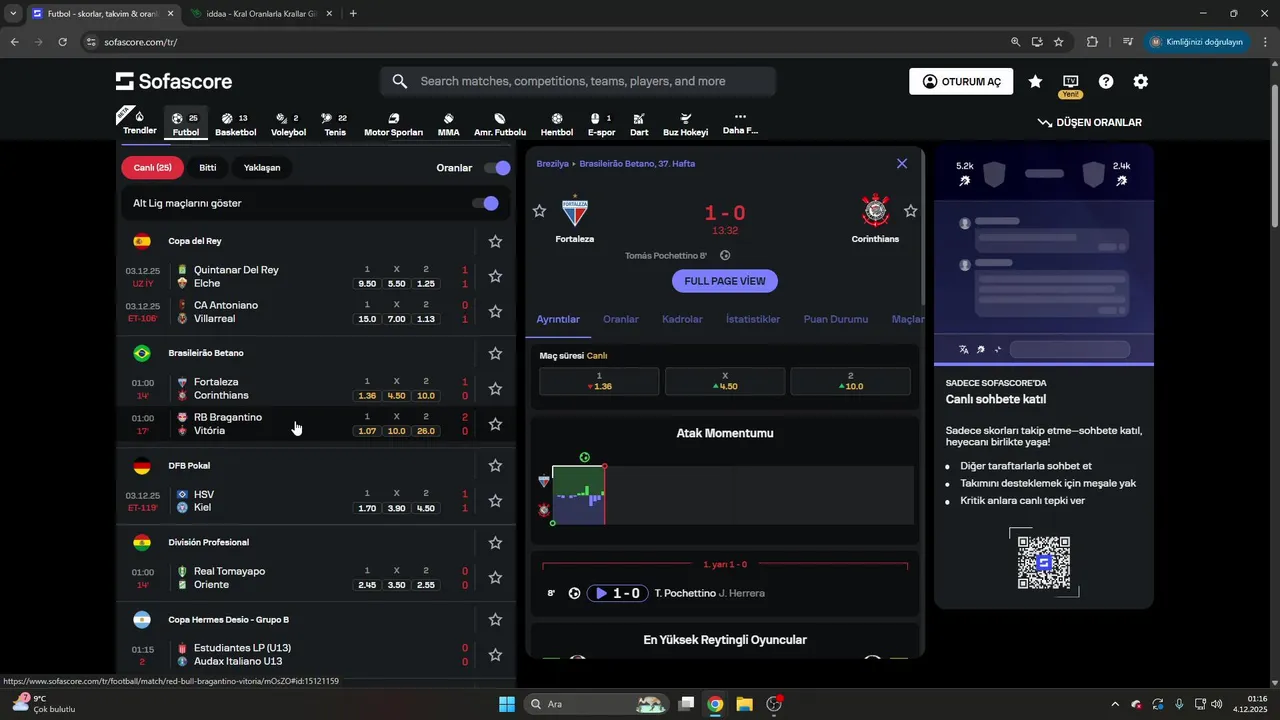Select the Bitti filter
The width and height of the screenshot is (1280, 720).
[x=208, y=168]
